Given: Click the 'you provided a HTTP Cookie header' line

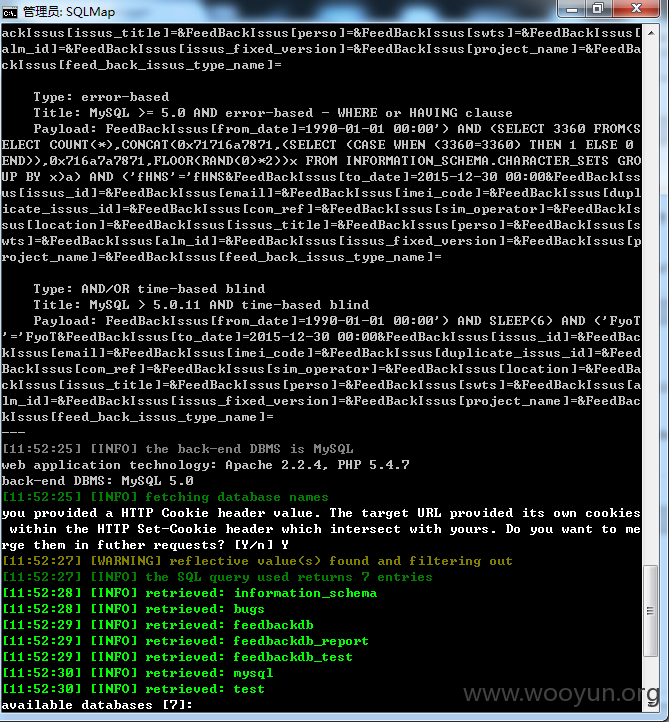Looking at the screenshot, I should [x=321, y=513].
